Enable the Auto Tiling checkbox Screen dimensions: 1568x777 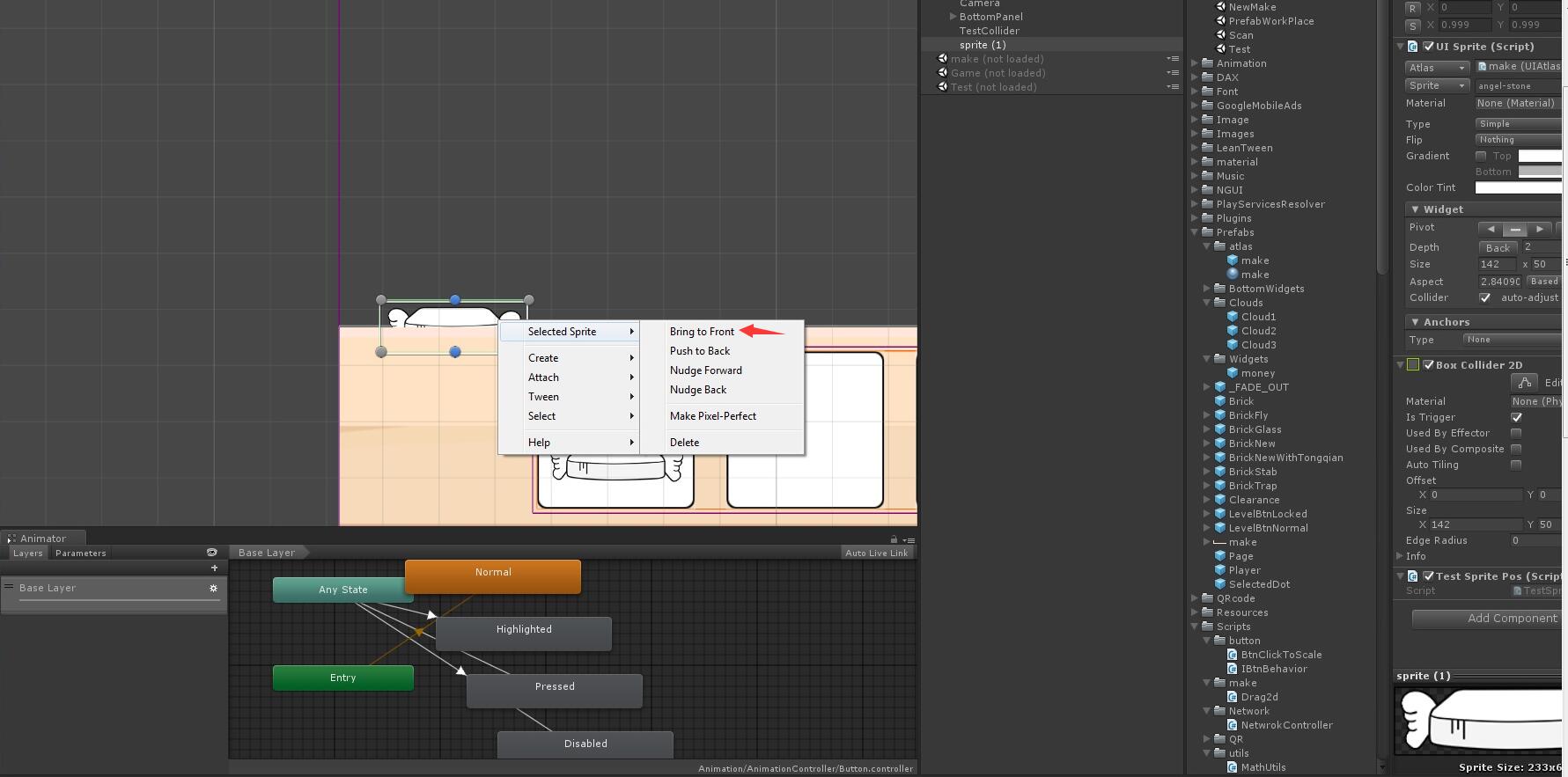1516,465
